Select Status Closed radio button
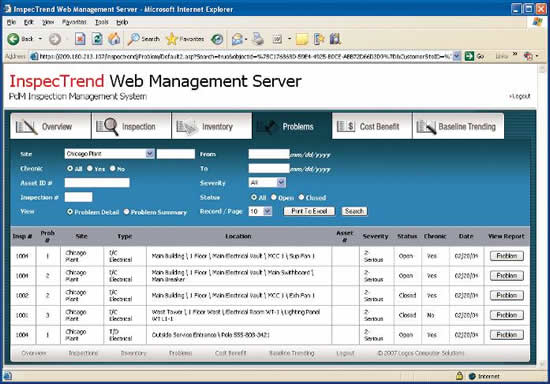550x384 pixels. (x=301, y=197)
